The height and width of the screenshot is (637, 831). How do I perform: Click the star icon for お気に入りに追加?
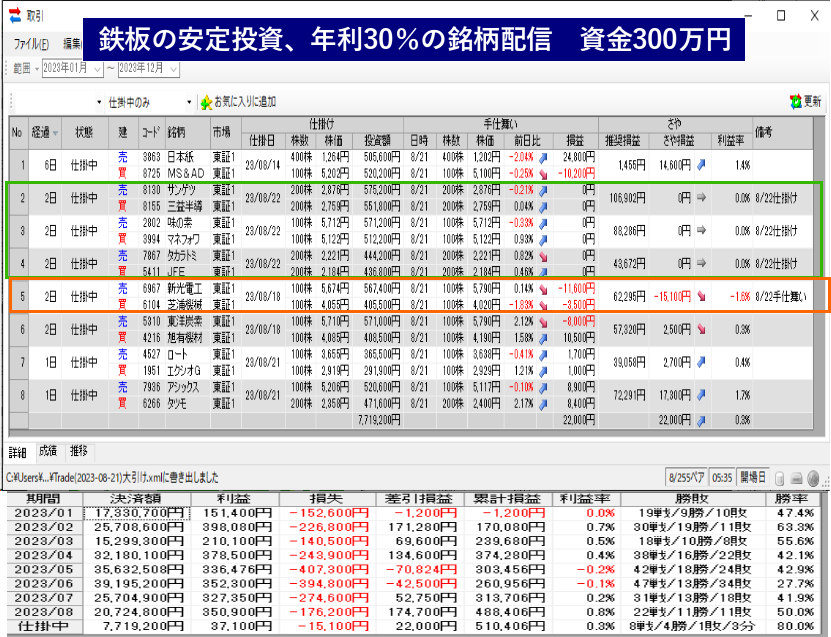(207, 102)
